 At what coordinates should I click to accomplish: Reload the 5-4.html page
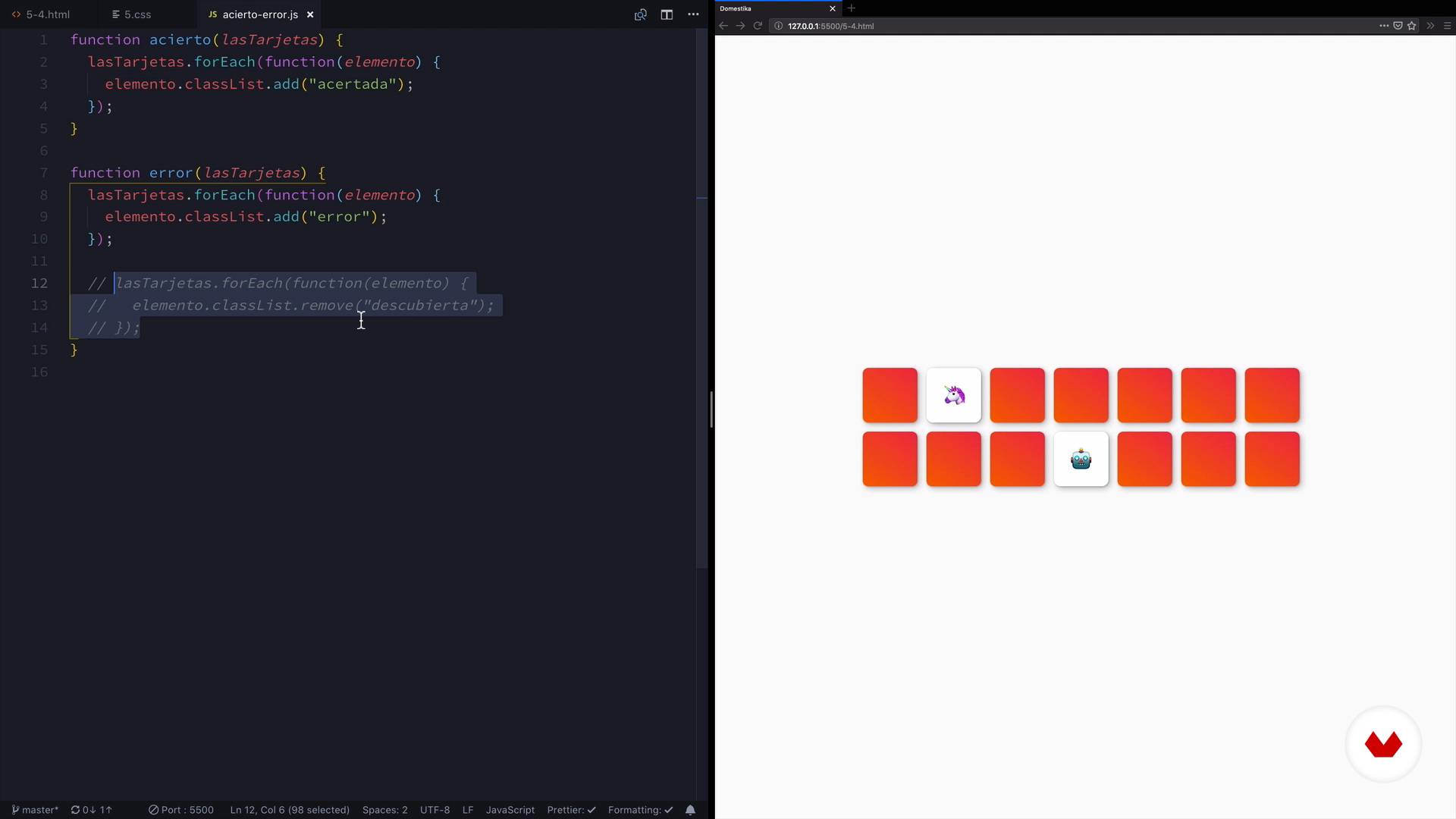pyautogui.click(x=758, y=26)
